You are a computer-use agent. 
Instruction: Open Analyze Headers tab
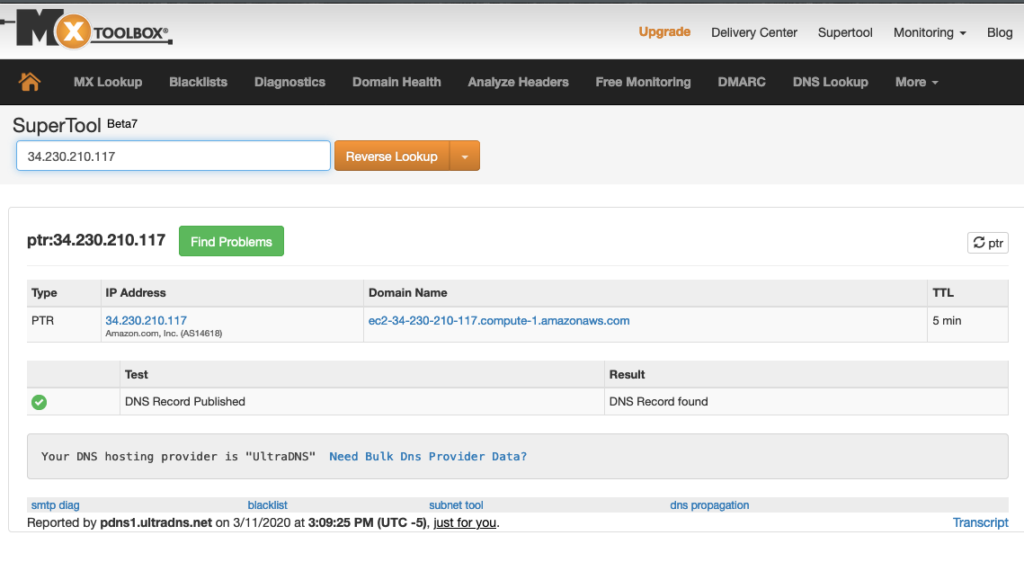coord(518,82)
